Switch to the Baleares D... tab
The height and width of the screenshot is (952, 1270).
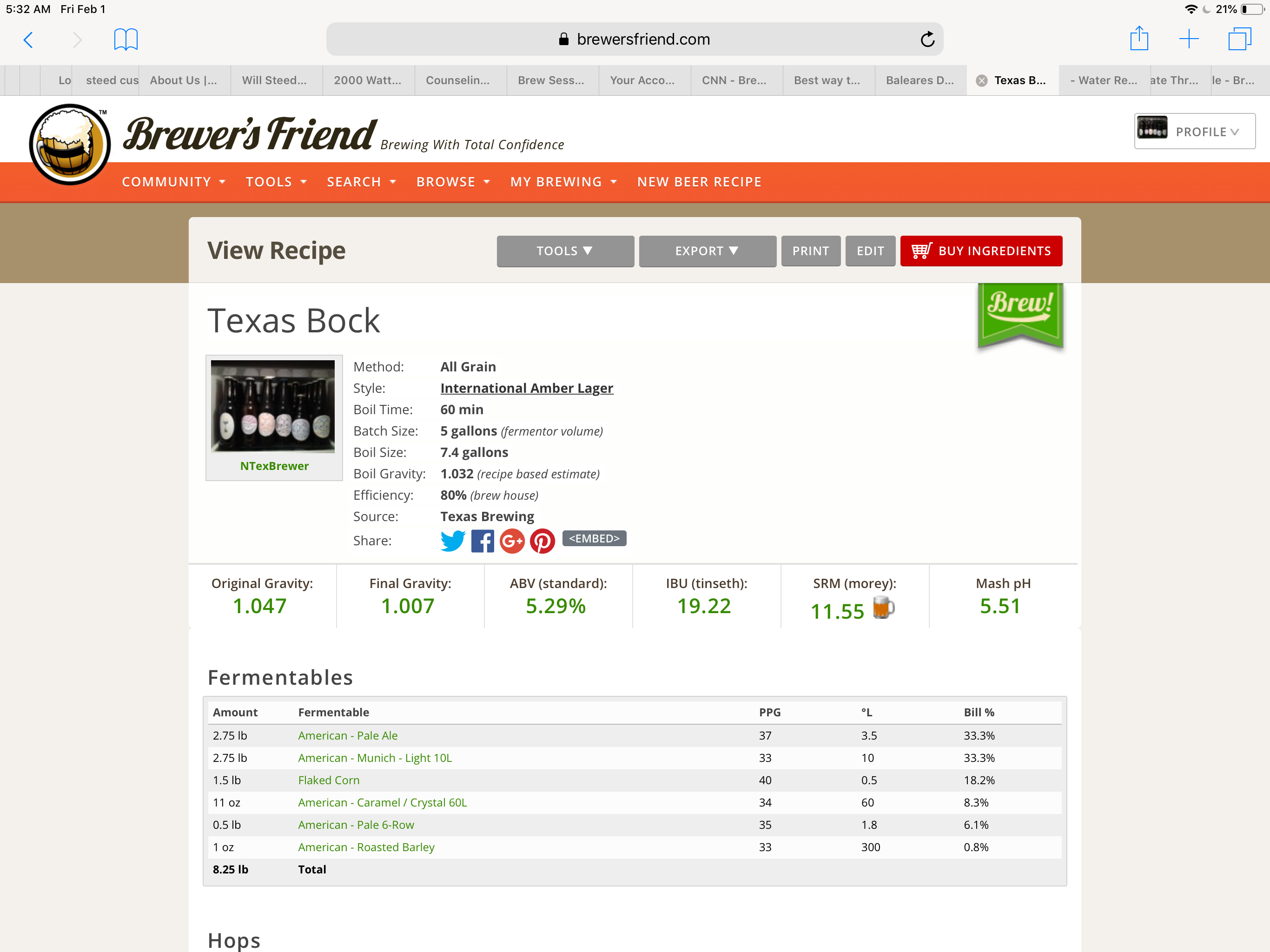click(920, 80)
